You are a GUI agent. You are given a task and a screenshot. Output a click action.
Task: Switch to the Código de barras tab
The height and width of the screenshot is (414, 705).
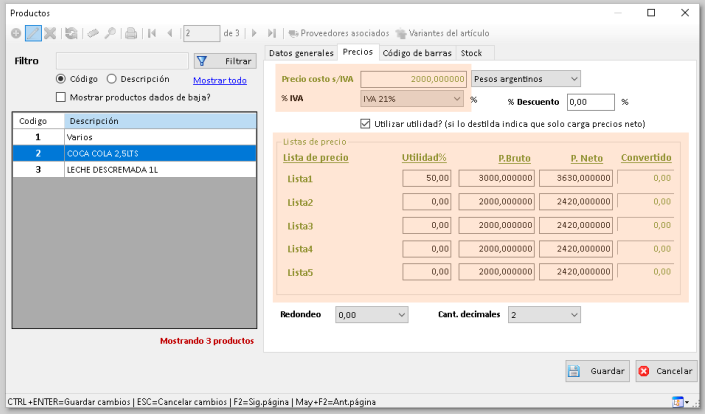pyautogui.click(x=417, y=52)
